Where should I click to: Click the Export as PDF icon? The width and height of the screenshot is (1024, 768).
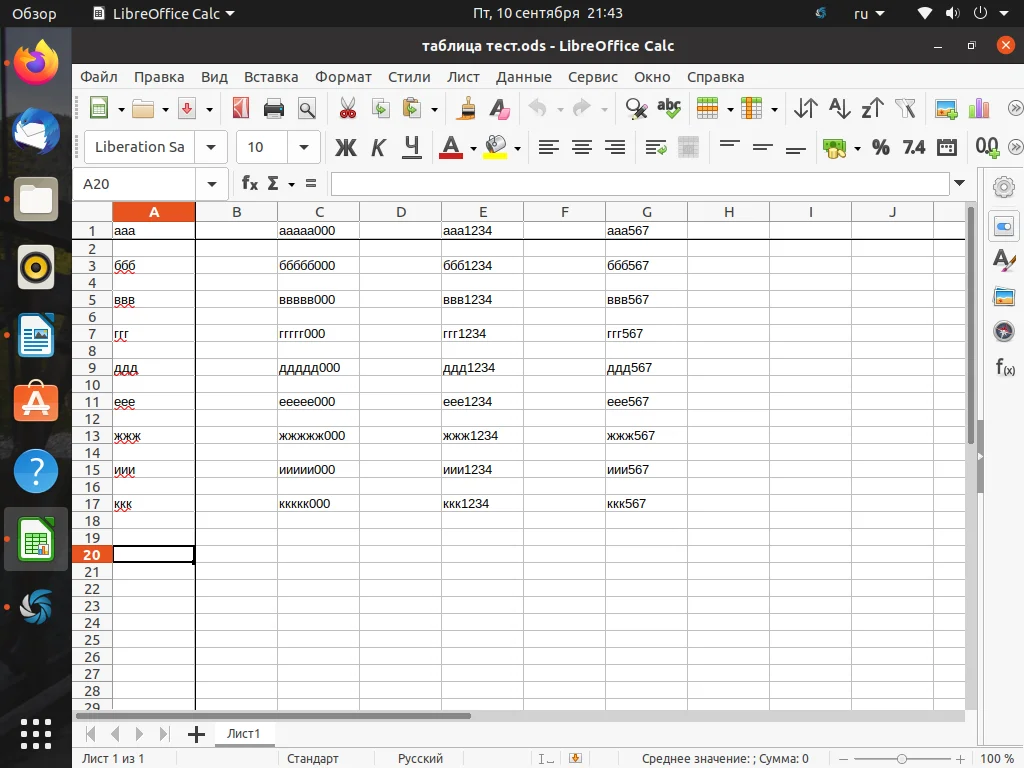(x=240, y=108)
